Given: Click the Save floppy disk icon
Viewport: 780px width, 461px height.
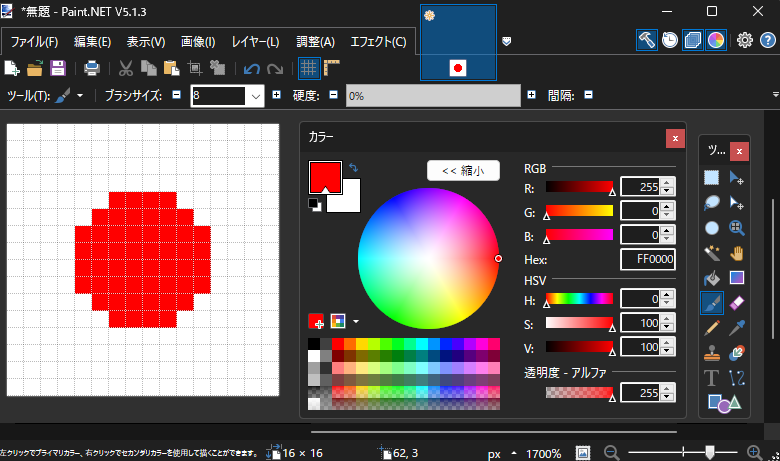Looking at the screenshot, I should pyautogui.click(x=58, y=69).
